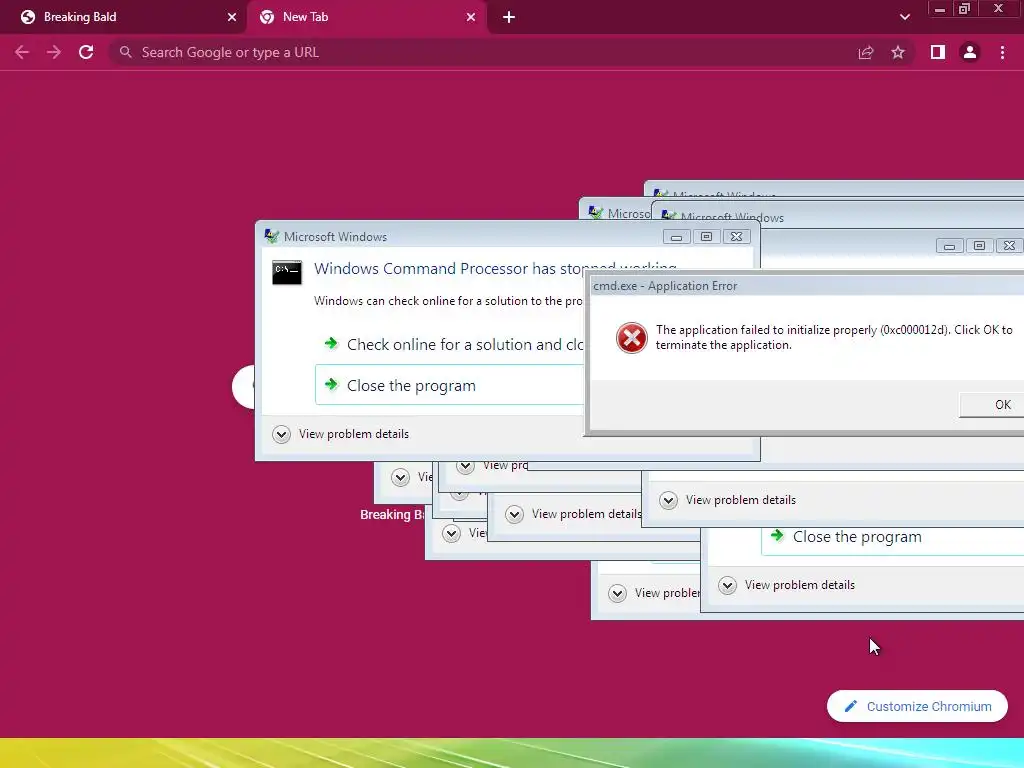Maximize the front Microsoft Windows error dialog
Viewport: 1024px width, 768px height.
[706, 236]
